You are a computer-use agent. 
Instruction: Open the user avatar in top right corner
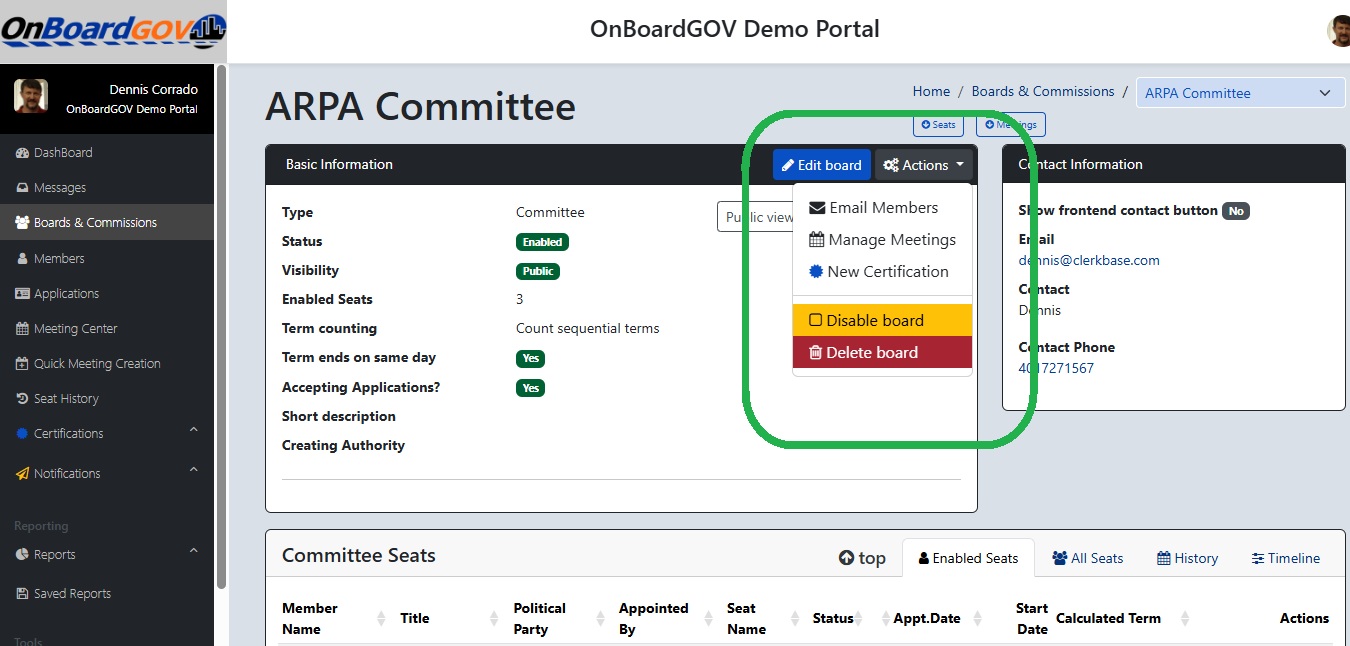1338,31
